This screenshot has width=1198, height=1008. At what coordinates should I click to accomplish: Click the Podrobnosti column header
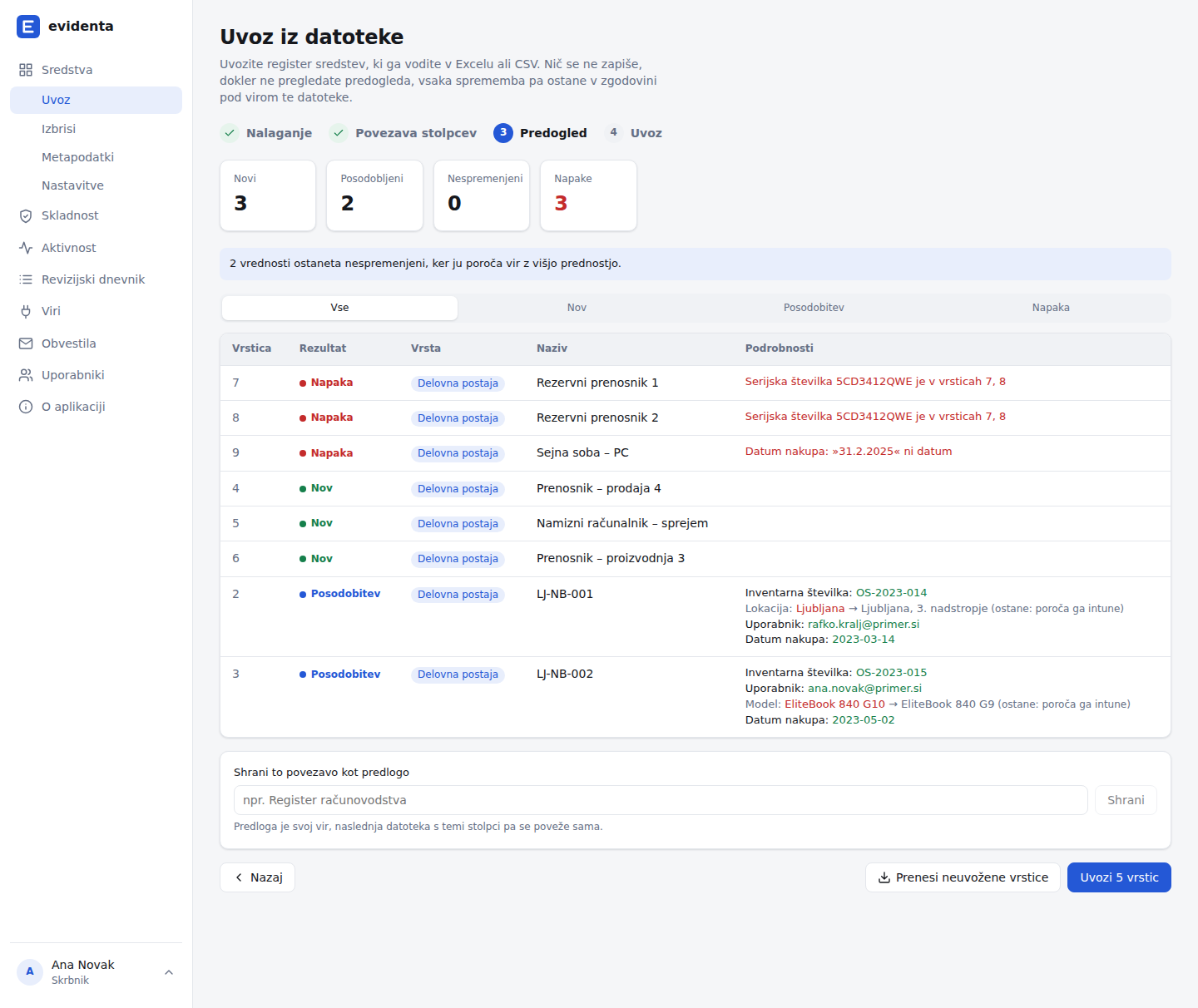click(x=780, y=348)
